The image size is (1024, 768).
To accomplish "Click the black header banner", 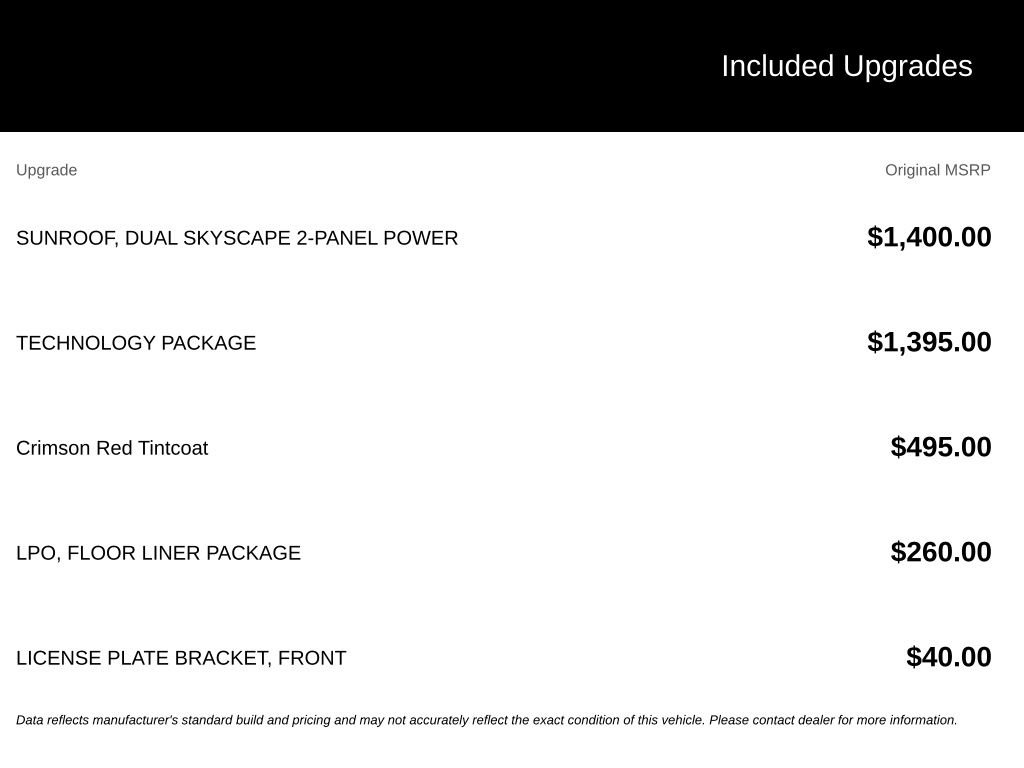I will [x=512, y=65].
